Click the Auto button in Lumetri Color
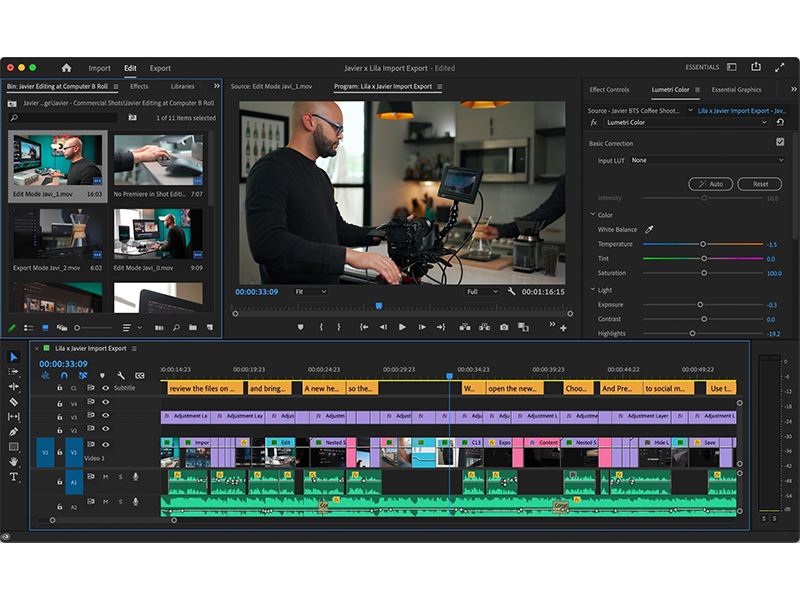This screenshot has height=600, width=800. [711, 184]
